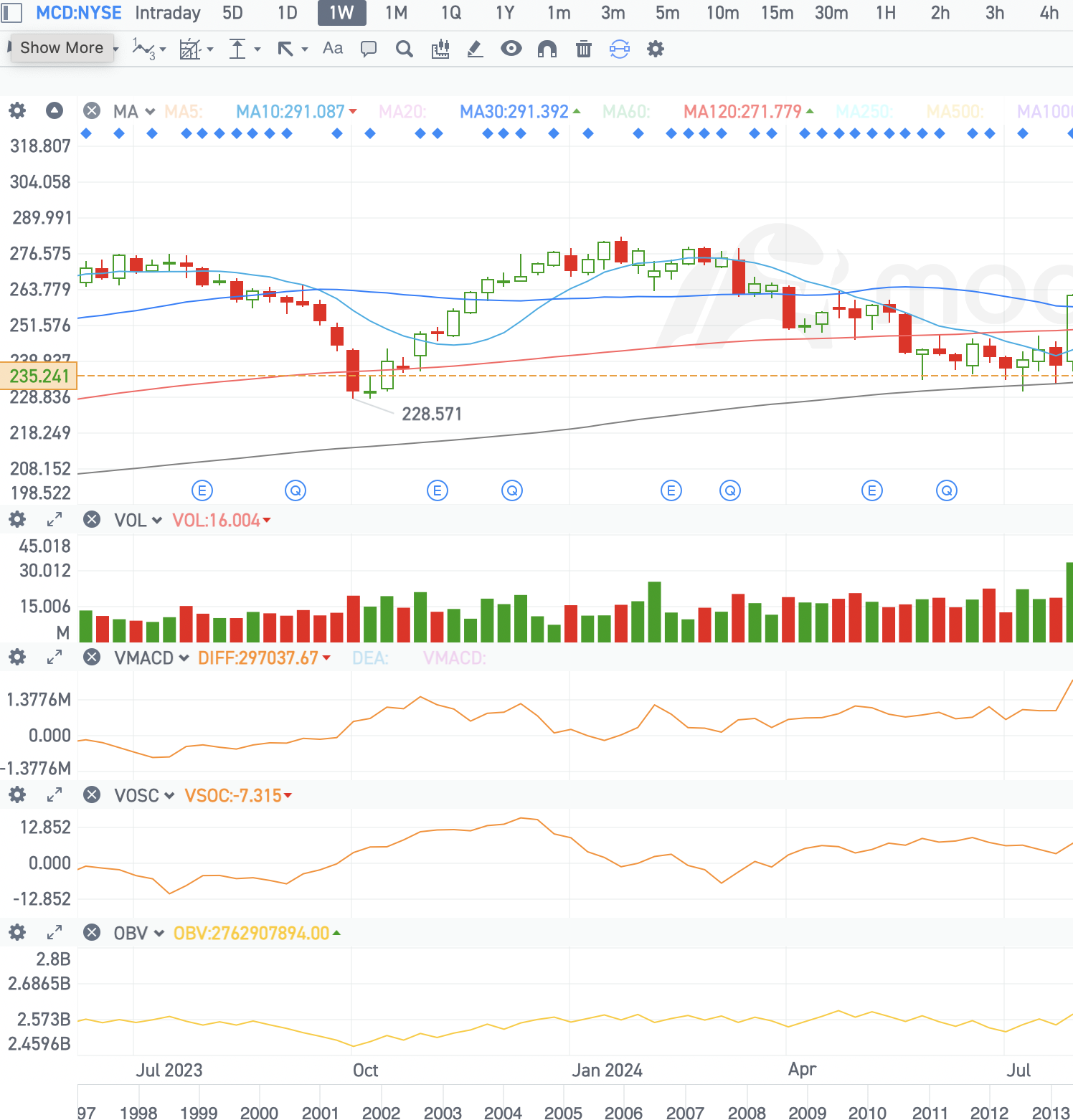
Task: Switch to the 1M timeframe
Action: (396, 13)
